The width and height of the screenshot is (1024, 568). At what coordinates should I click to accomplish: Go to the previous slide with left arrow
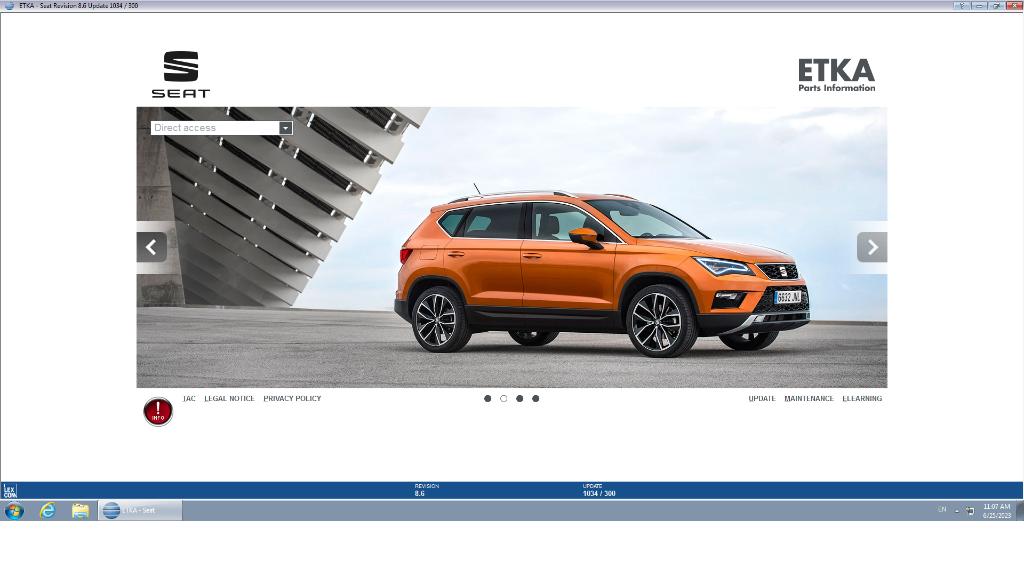151,247
